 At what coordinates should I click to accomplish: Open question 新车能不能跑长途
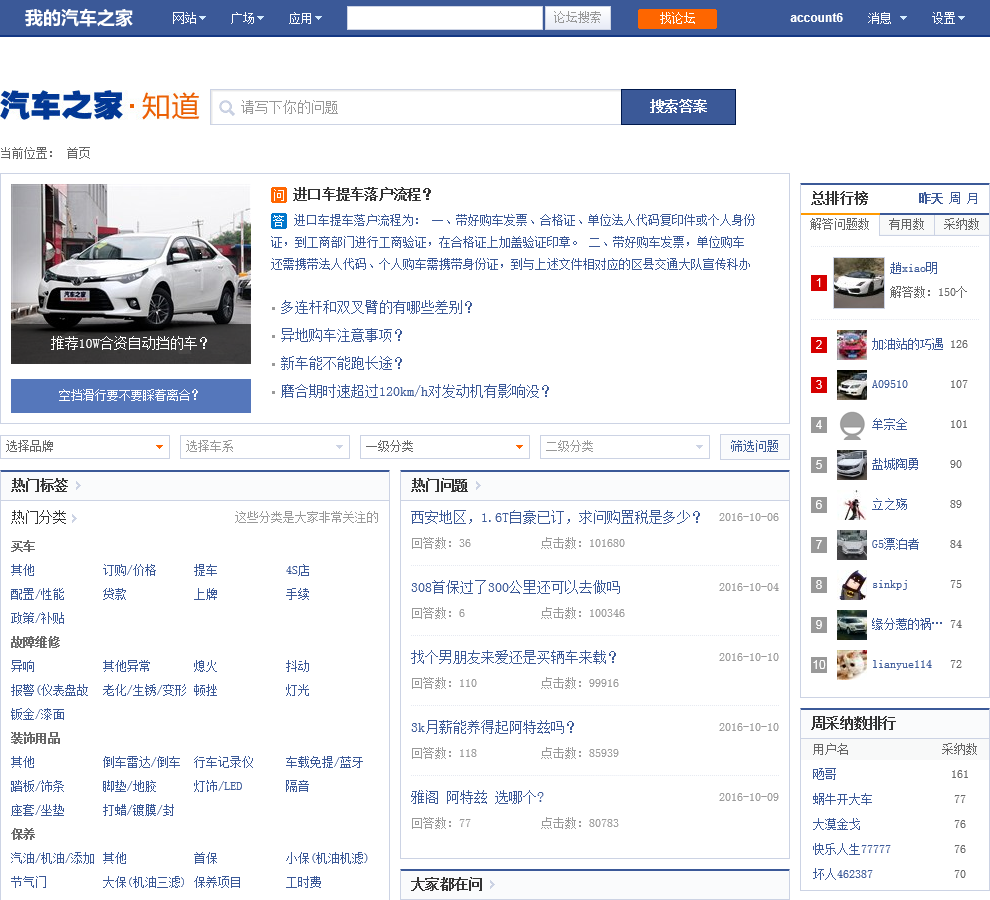pos(341,364)
